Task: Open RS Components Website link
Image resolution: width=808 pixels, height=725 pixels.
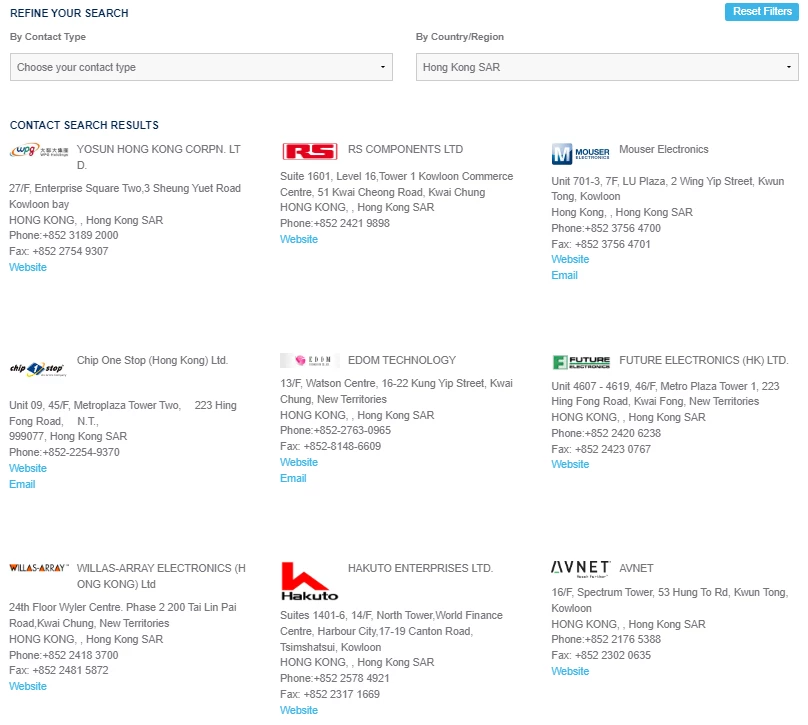Action: (x=299, y=239)
